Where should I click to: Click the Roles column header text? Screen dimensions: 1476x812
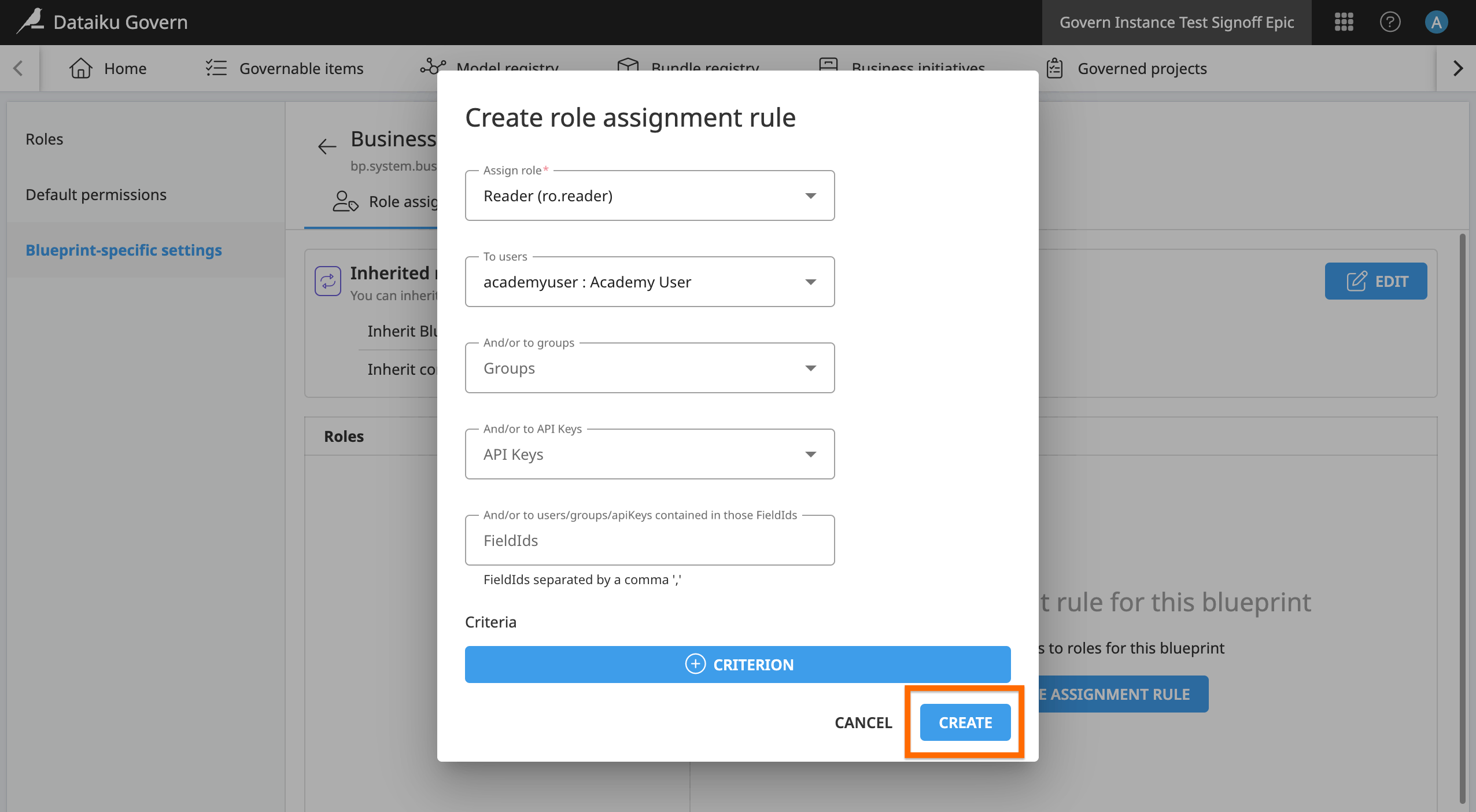344,436
